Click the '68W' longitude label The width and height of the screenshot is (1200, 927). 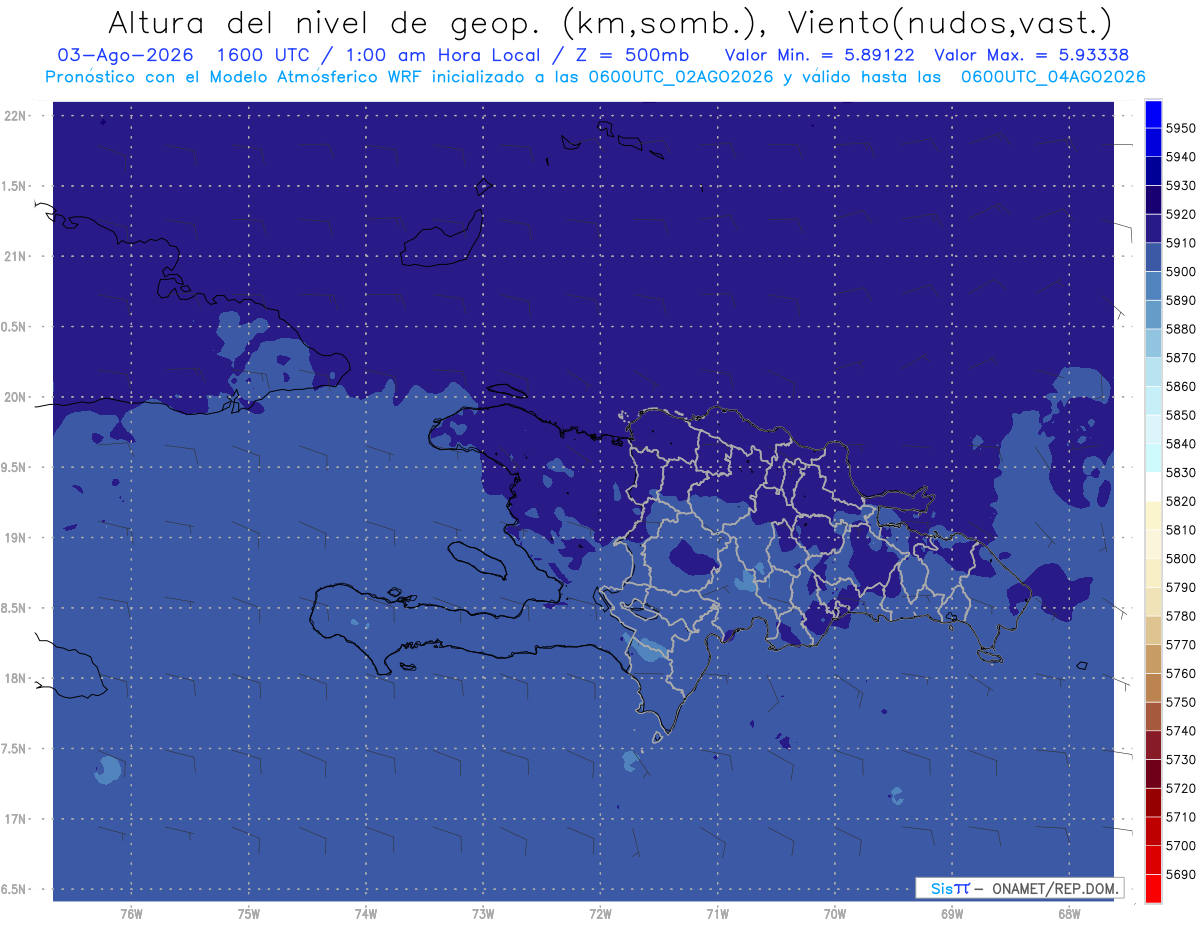1069,914
